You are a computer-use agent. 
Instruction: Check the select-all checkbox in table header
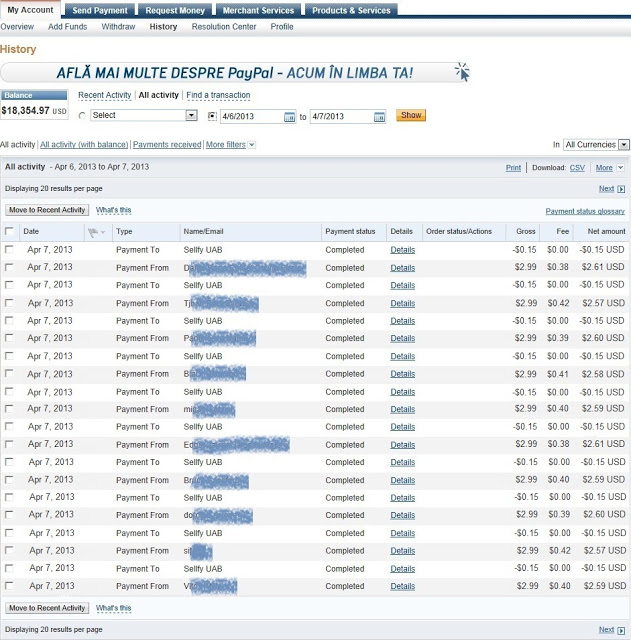[x=9, y=231]
